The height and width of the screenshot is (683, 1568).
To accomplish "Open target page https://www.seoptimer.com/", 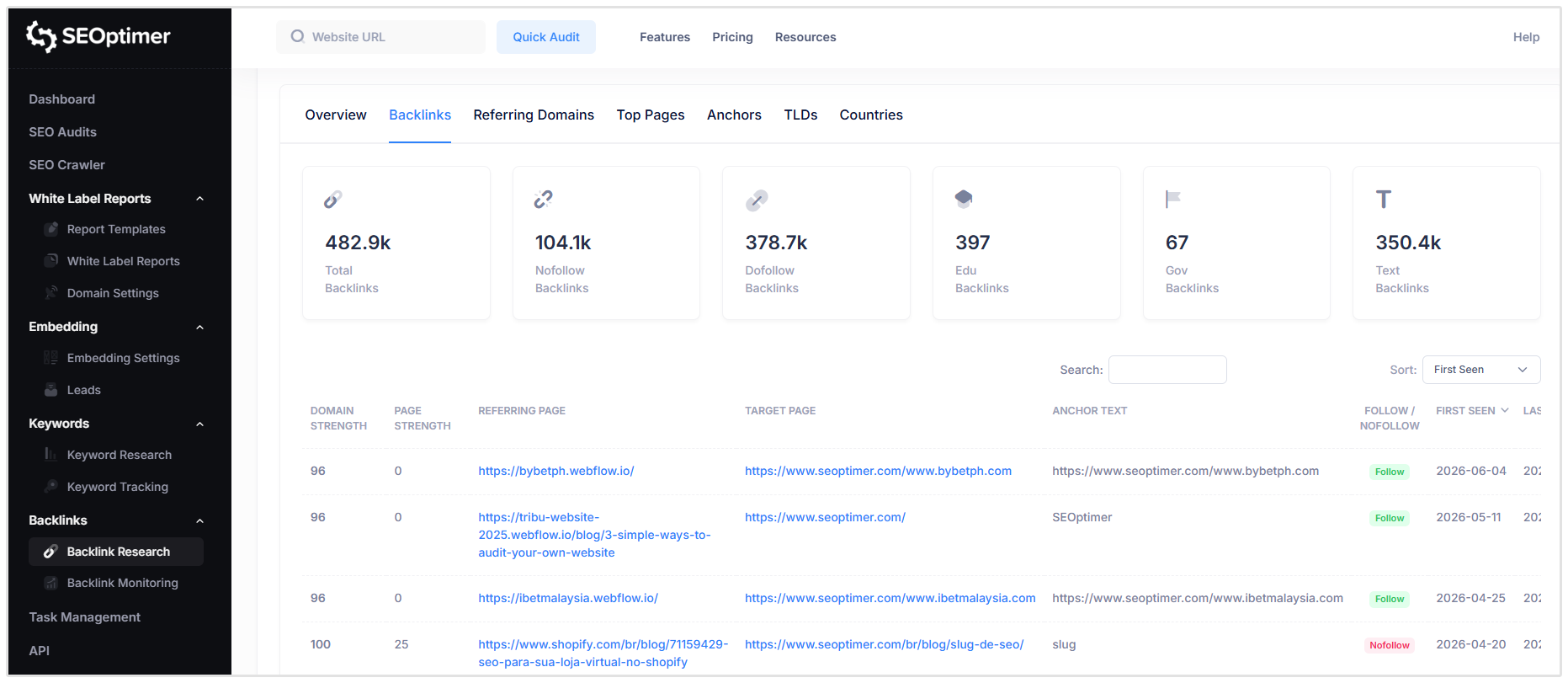I will (x=825, y=517).
